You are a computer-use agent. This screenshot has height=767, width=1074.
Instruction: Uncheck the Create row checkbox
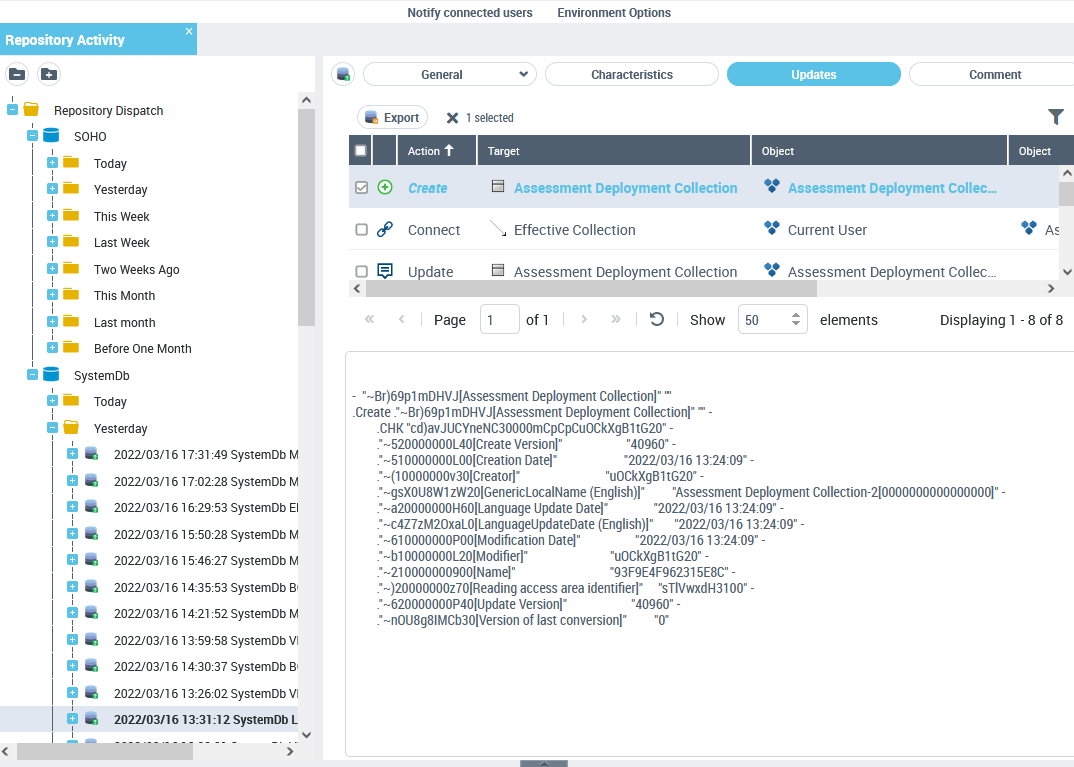pyautogui.click(x=362, y=187)
